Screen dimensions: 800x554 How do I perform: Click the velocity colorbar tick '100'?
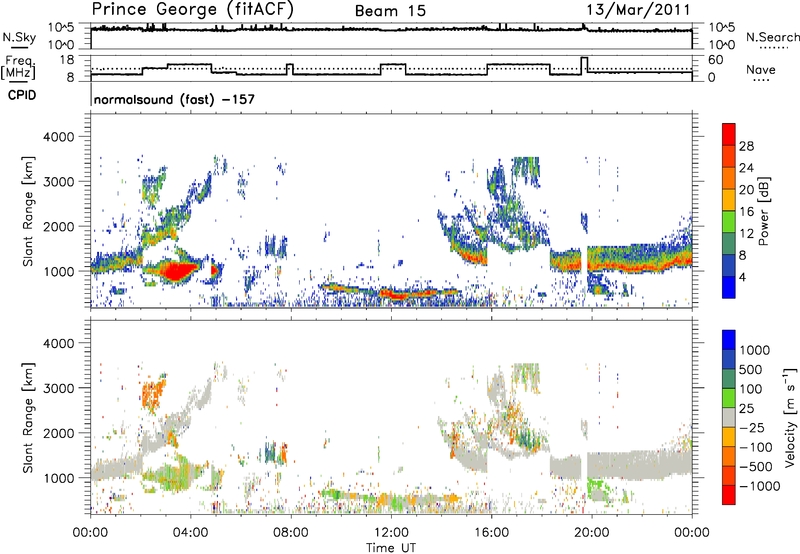(751, 389)
